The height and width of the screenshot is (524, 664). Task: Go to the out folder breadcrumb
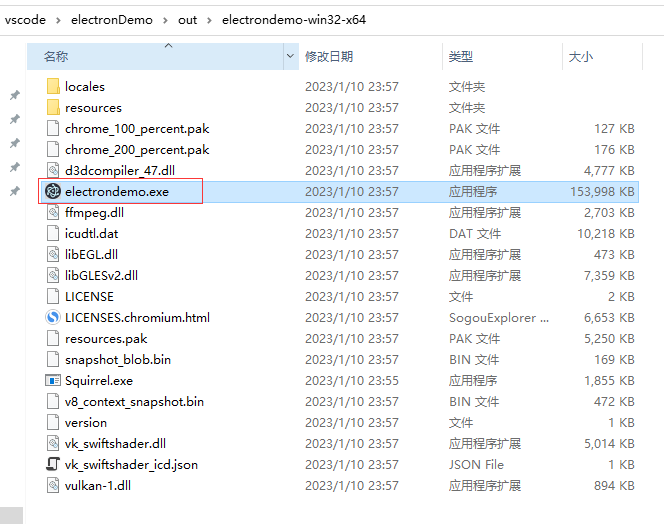point(187,21)
